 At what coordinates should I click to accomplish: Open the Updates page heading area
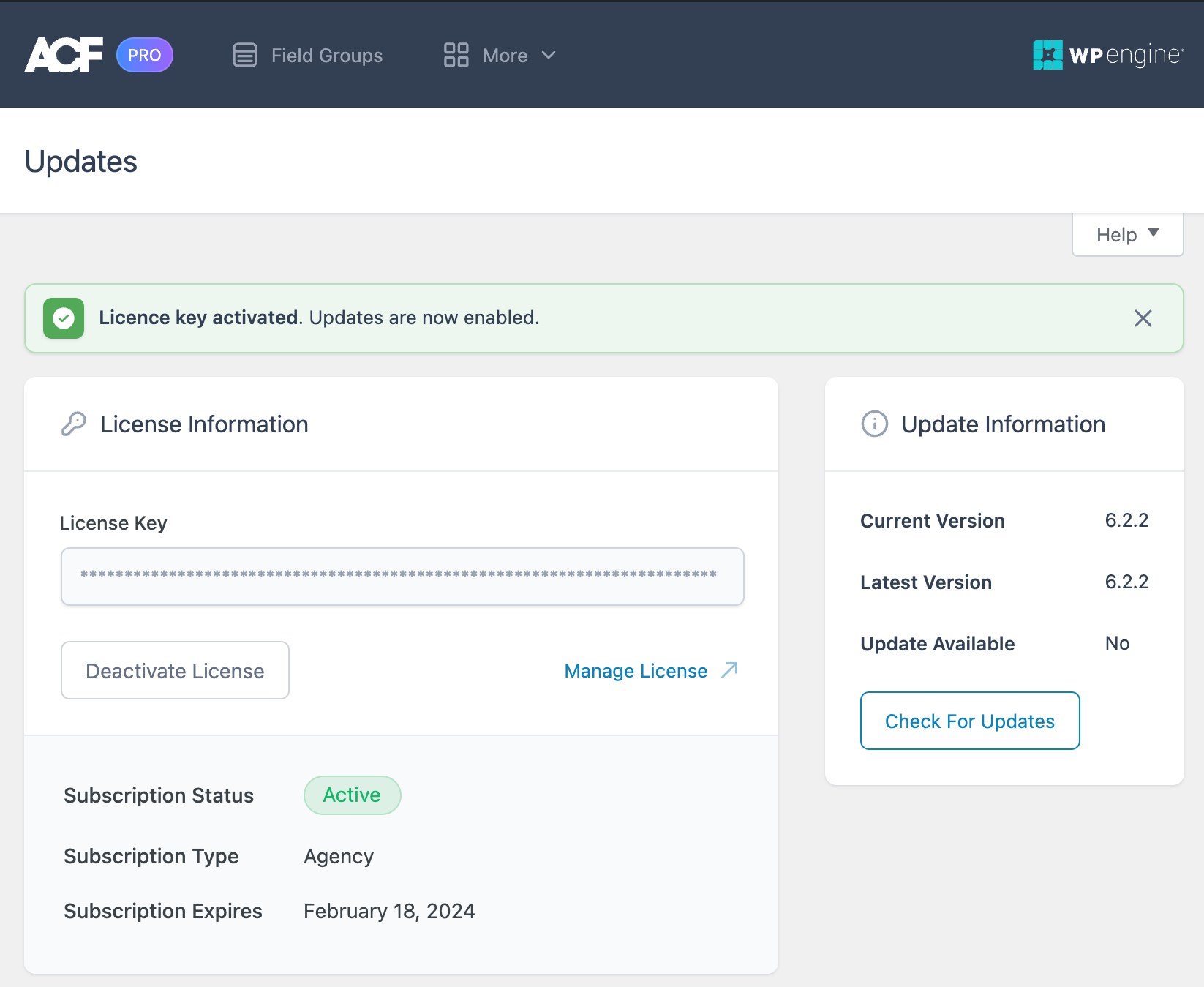point(80,161)
